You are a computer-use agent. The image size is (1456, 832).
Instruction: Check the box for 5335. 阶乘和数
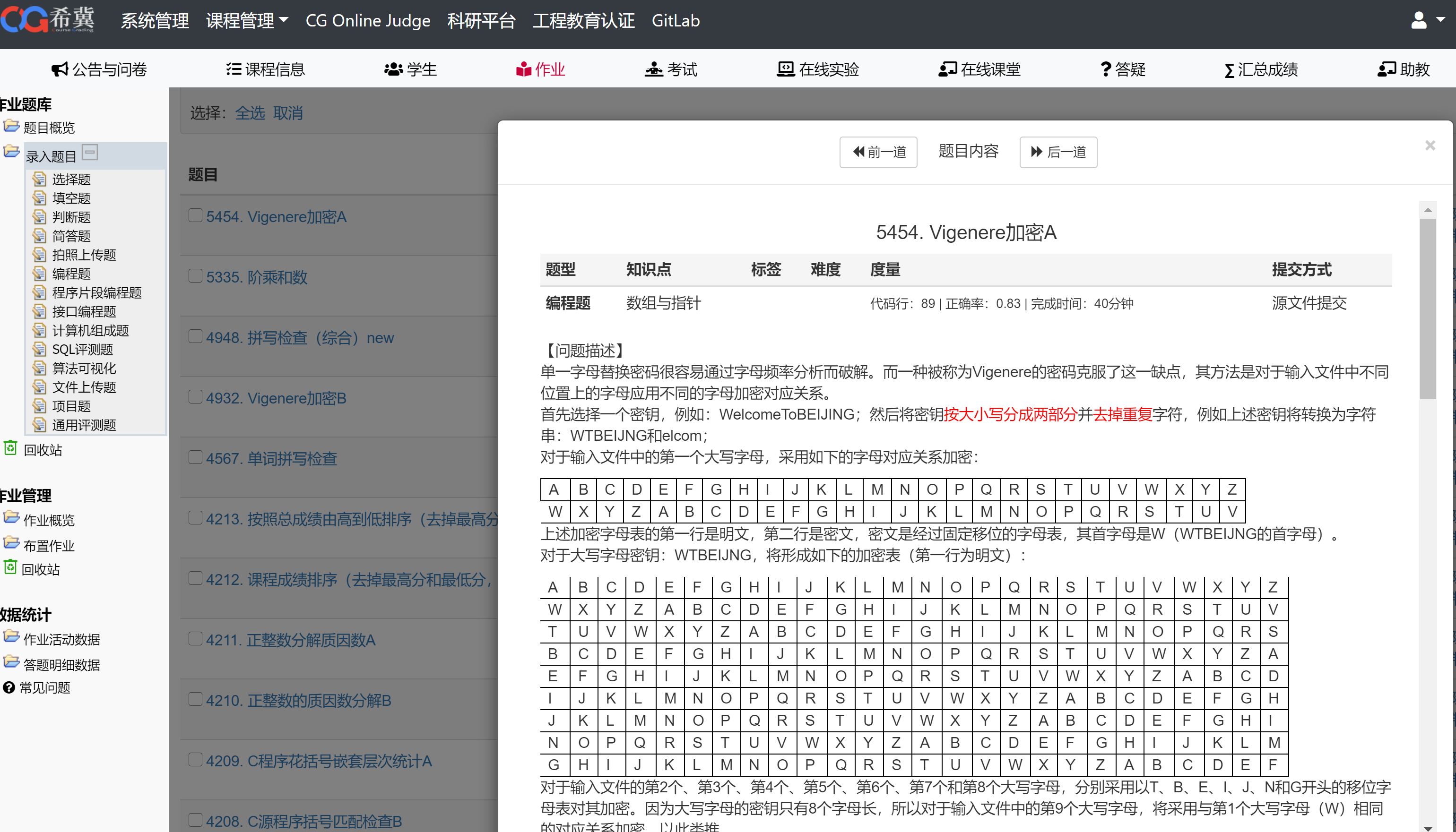[196, 276]
